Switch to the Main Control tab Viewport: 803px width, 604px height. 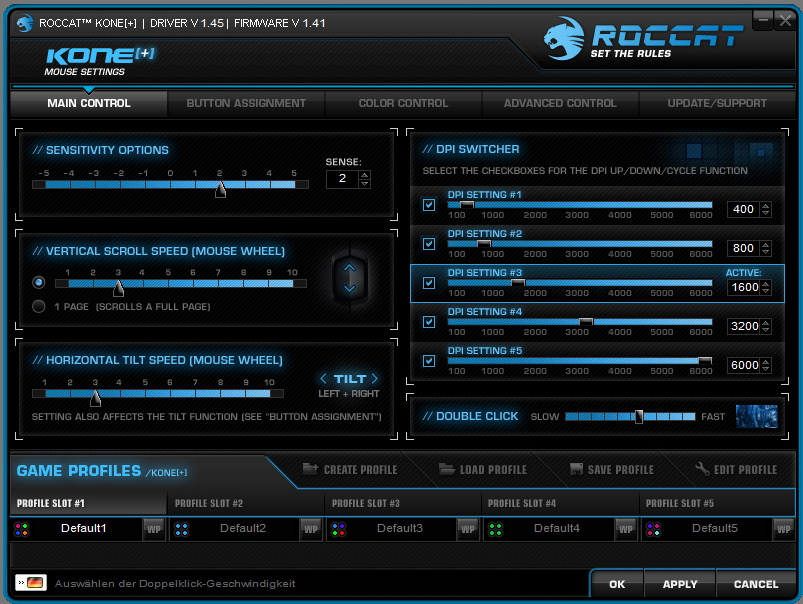(89, 103)
